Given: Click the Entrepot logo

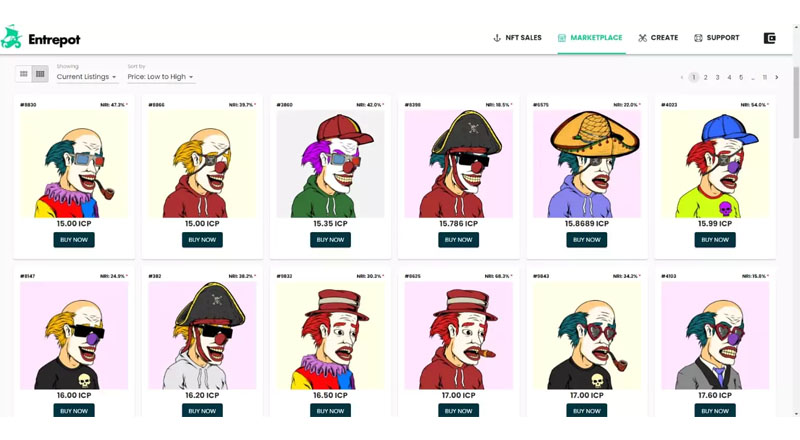Looking at the screenshot, I should [x=40, y=38].
